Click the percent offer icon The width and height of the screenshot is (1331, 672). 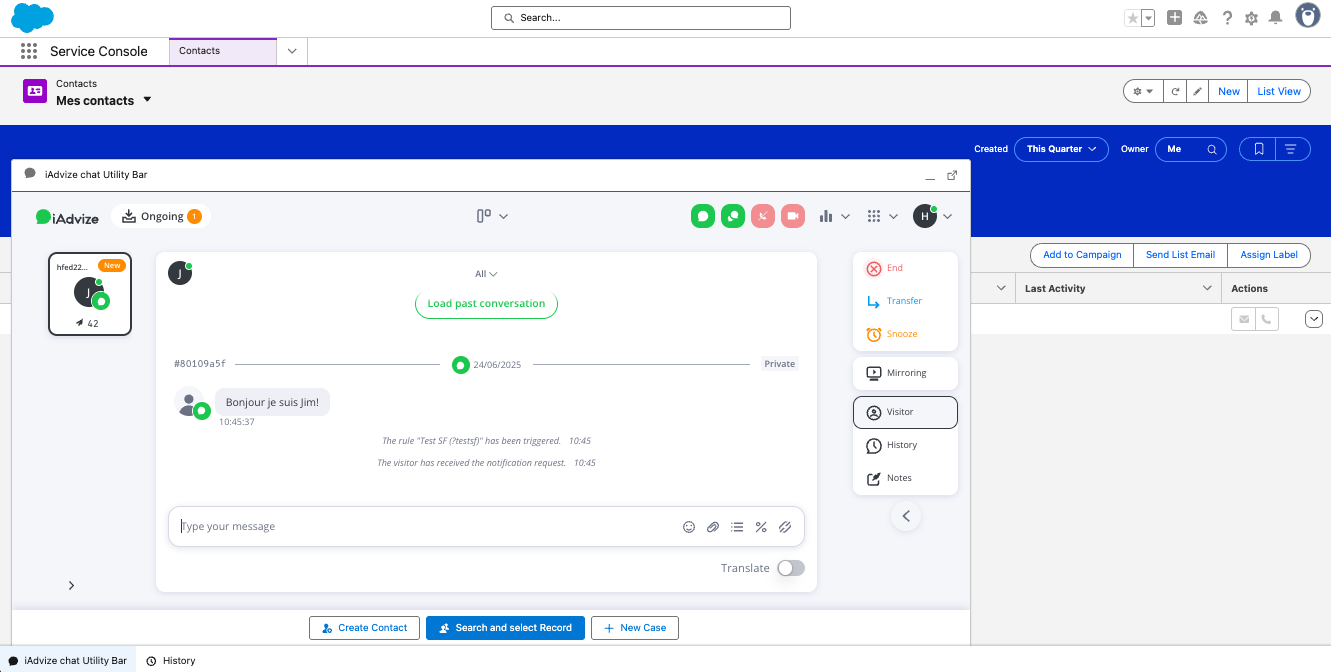[x=761, y=527]
